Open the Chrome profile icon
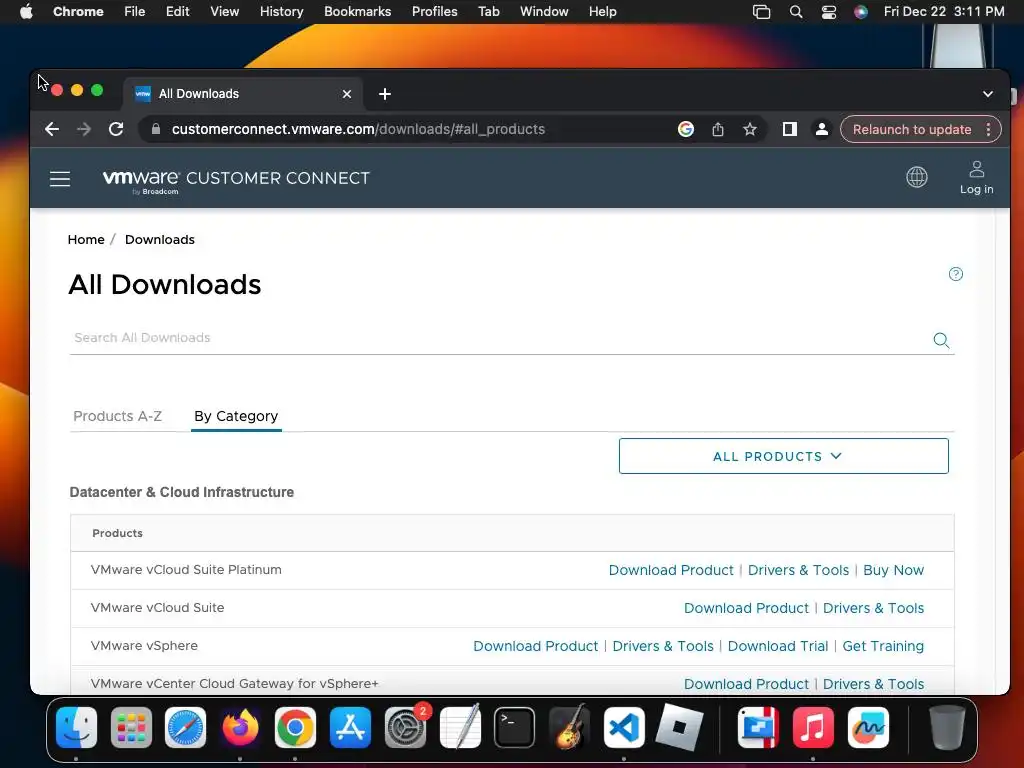The height and width of the screenshot is (768, 1024). [x=821, y=129]
